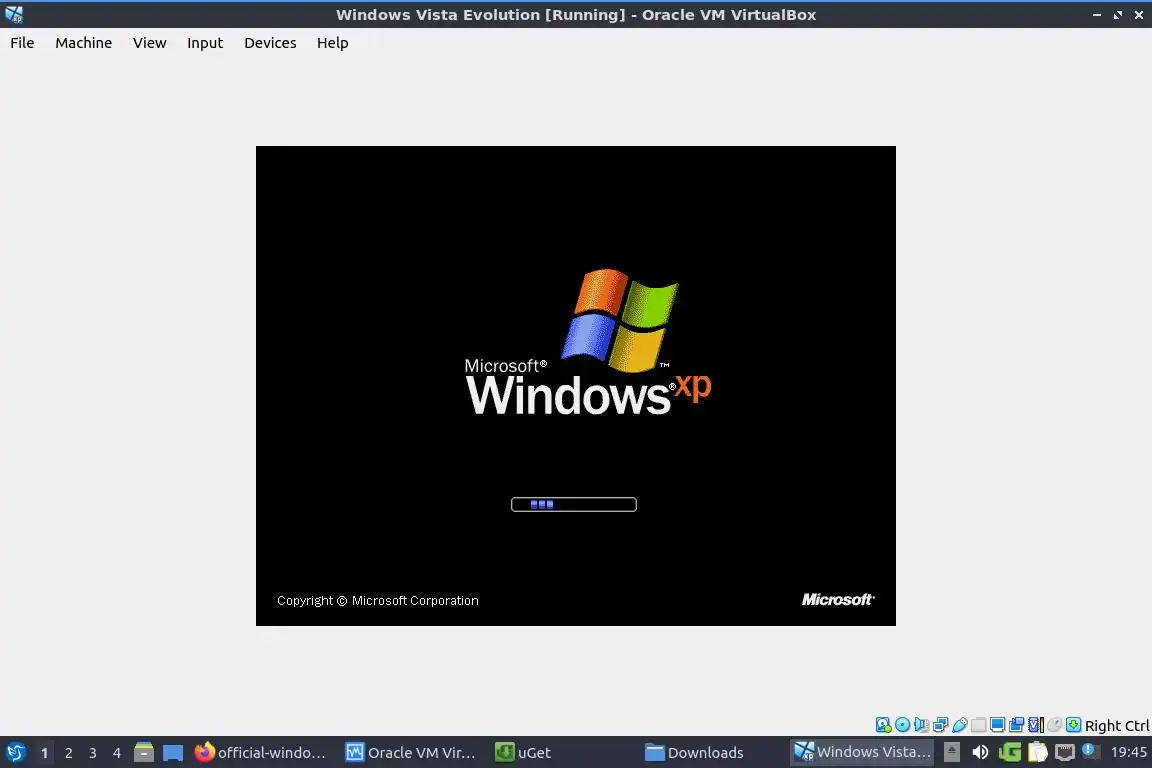Image resolution: width=1152 pixels, height=768 pixels.
Task: Click the Right Ctrl host key label
Action: click(1117, 726)
